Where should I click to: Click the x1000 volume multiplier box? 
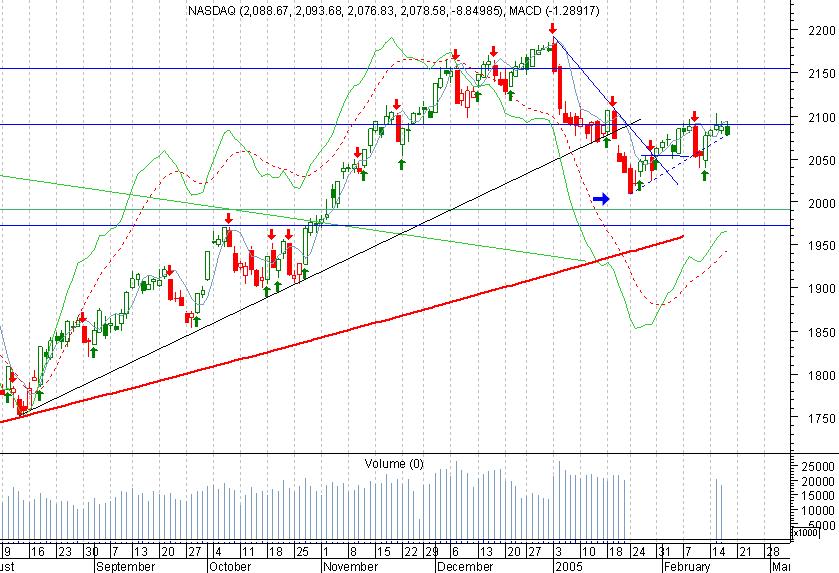[x=805, y=533]
